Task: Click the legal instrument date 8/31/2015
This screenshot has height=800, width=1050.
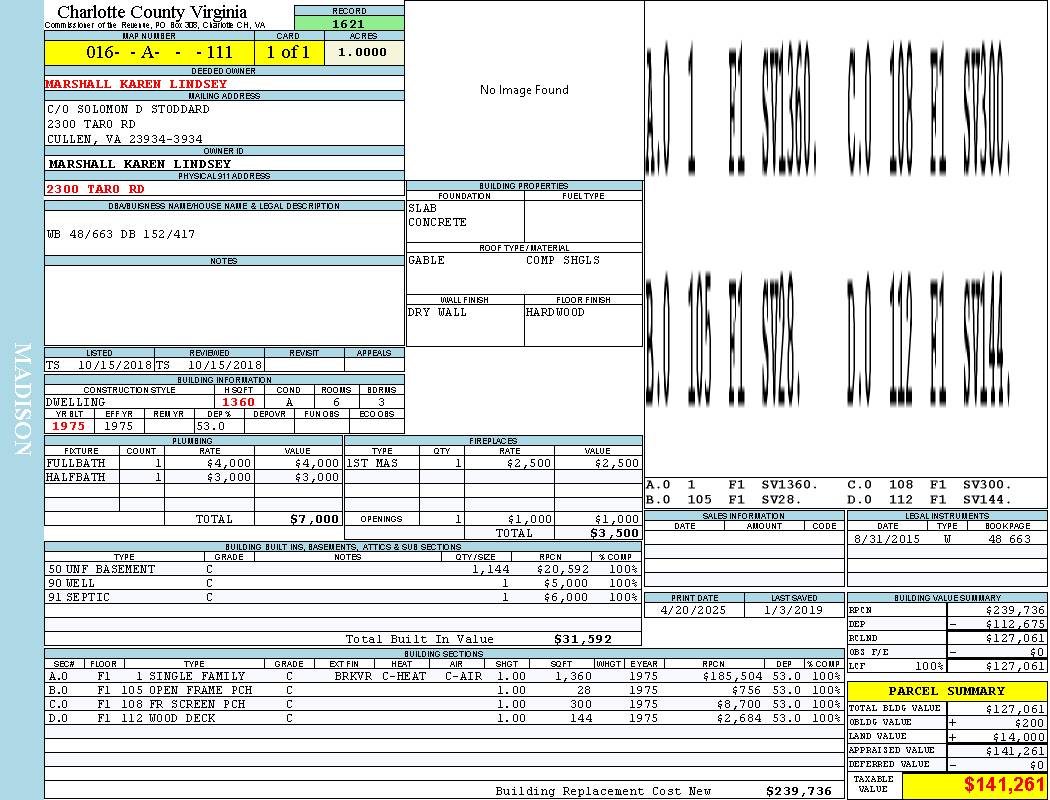Action: (x=887, y=539)
